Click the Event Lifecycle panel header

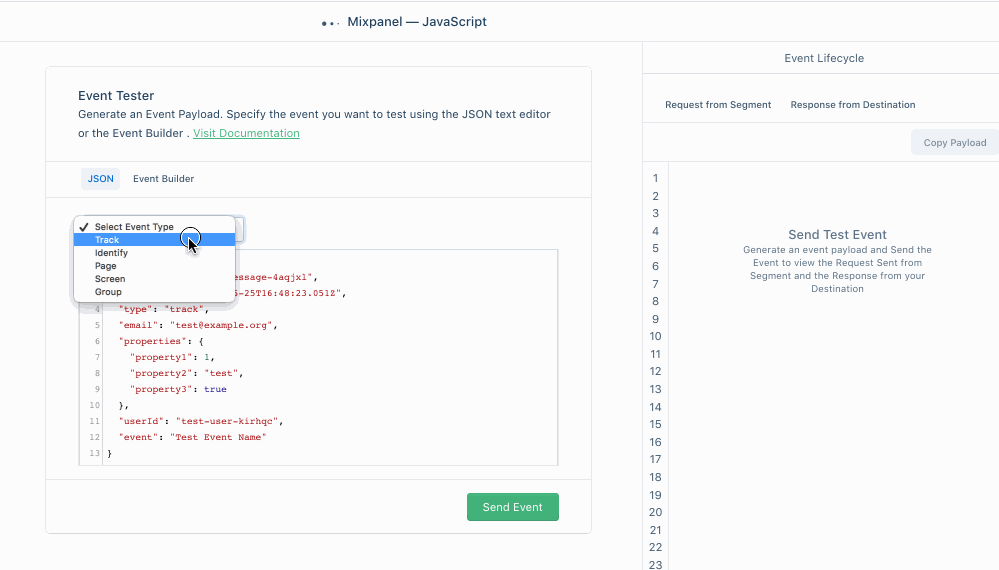824,58
